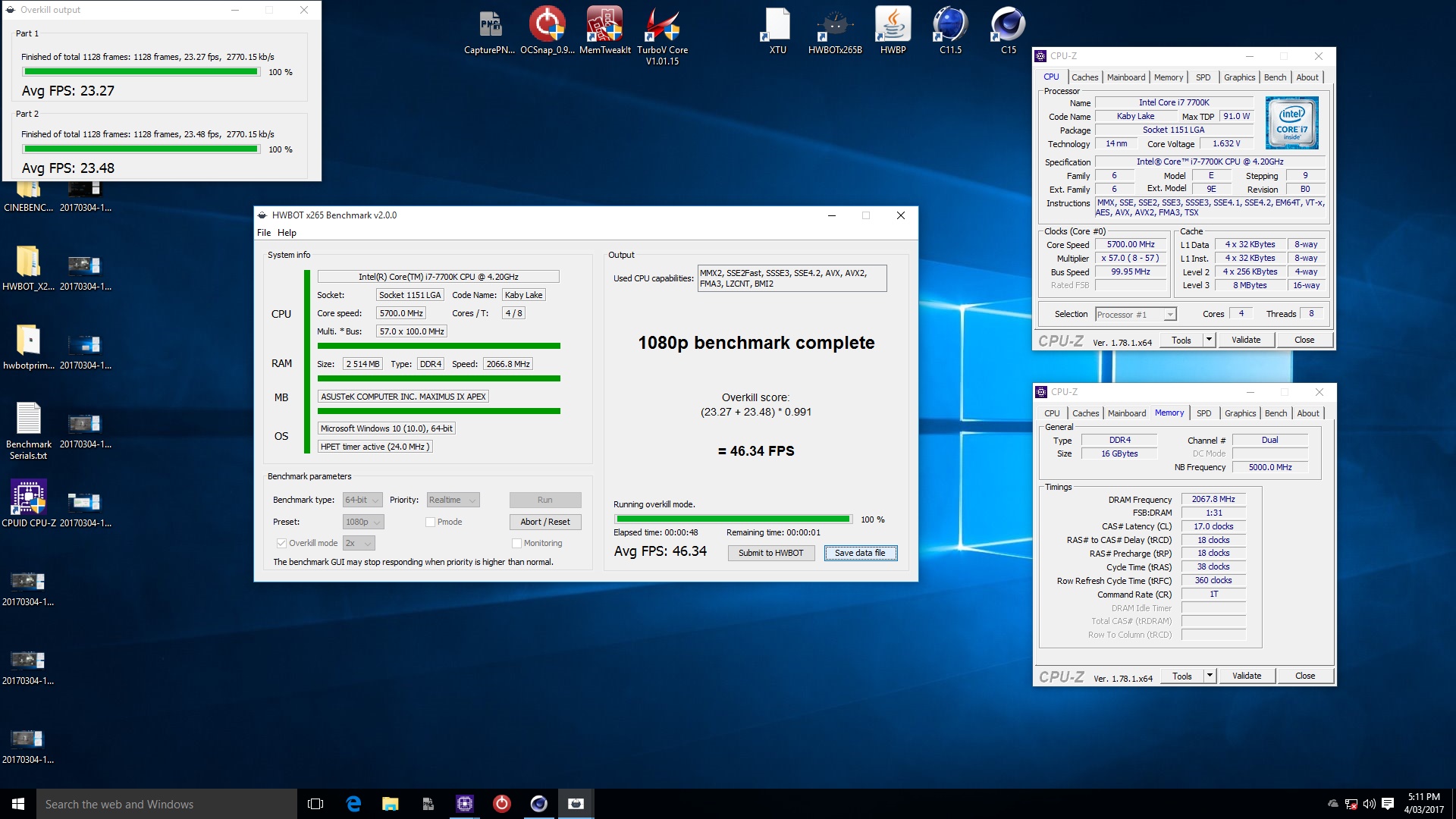This screenshot has height=819, width=1456.
Task: Click the Tools button in upper CPU-Z
Action: 1181,340
